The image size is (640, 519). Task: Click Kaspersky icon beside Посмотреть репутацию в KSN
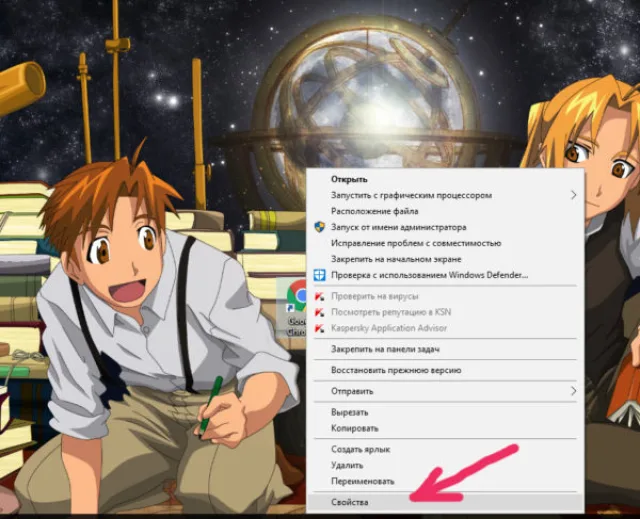coord(320,312)
